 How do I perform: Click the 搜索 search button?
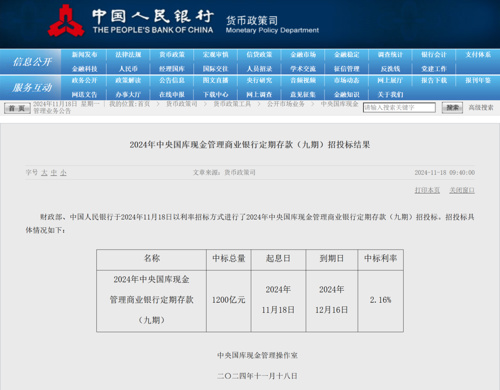pyautogui.click(x=452, y=108)
